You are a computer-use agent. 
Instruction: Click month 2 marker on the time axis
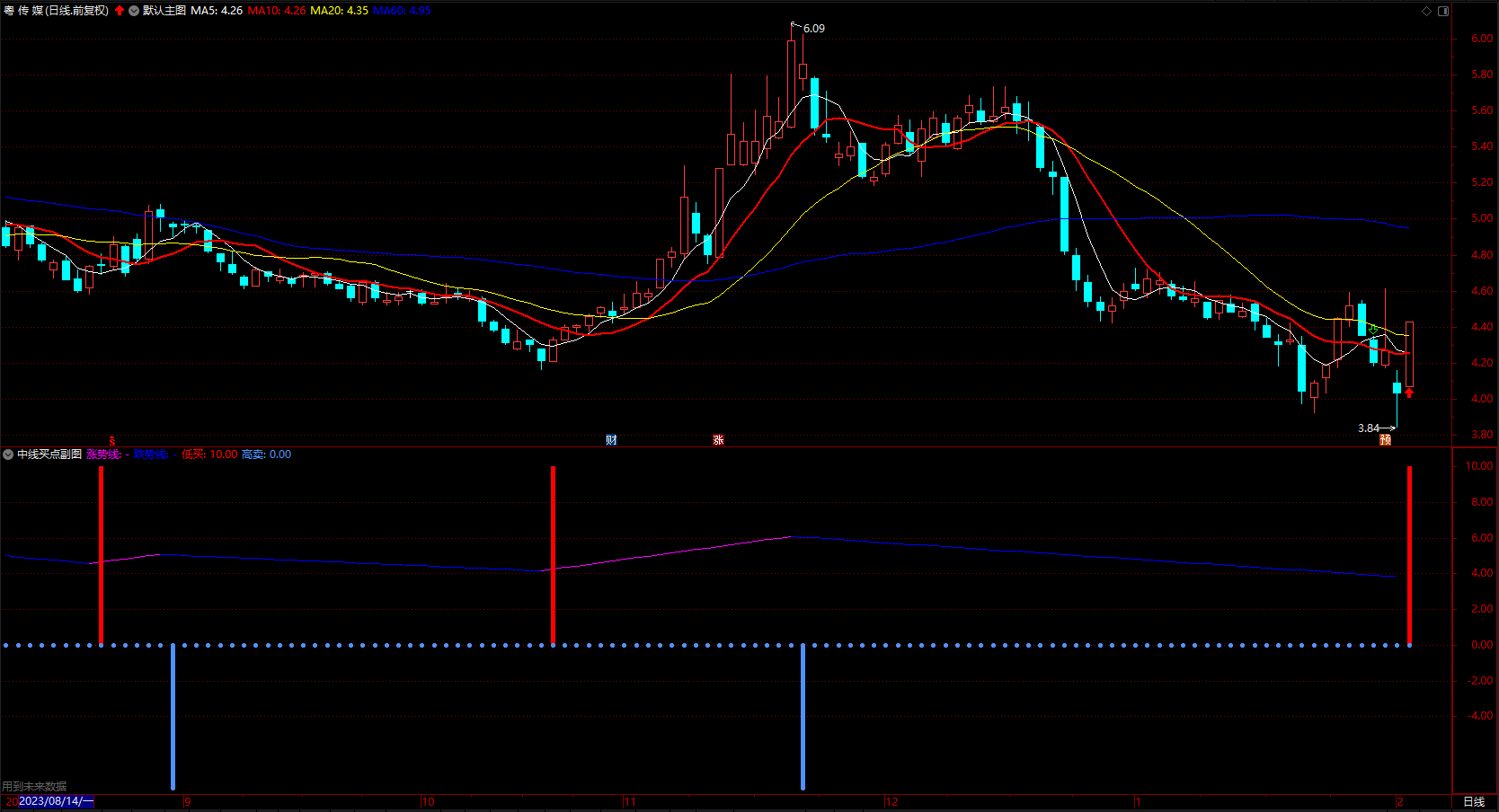pos(1400,802)
